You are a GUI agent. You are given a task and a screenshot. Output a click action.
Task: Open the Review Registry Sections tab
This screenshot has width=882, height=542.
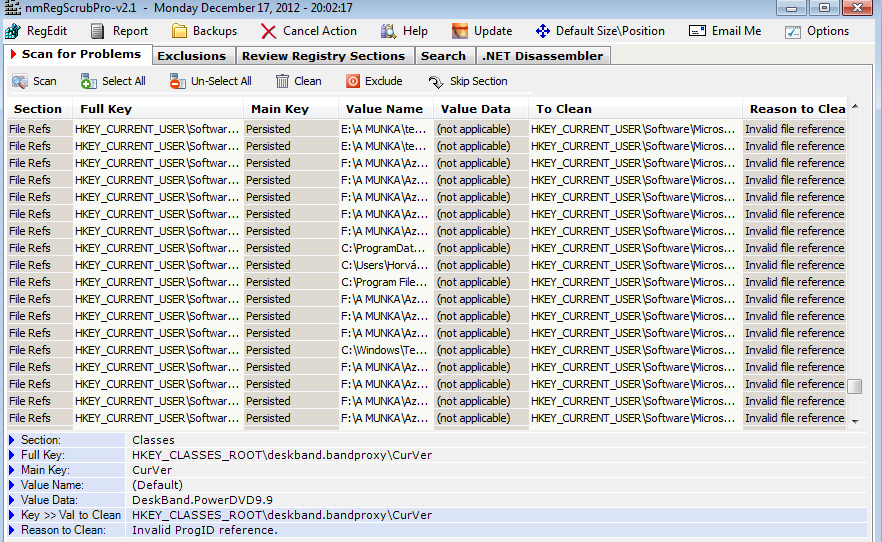(323, 56)
